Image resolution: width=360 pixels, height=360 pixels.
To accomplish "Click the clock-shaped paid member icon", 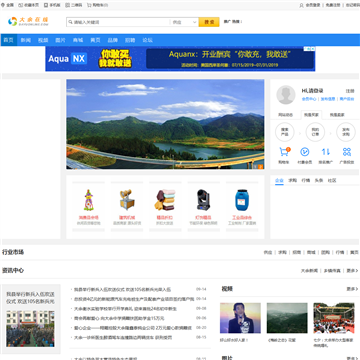I will tap(304, 152).
